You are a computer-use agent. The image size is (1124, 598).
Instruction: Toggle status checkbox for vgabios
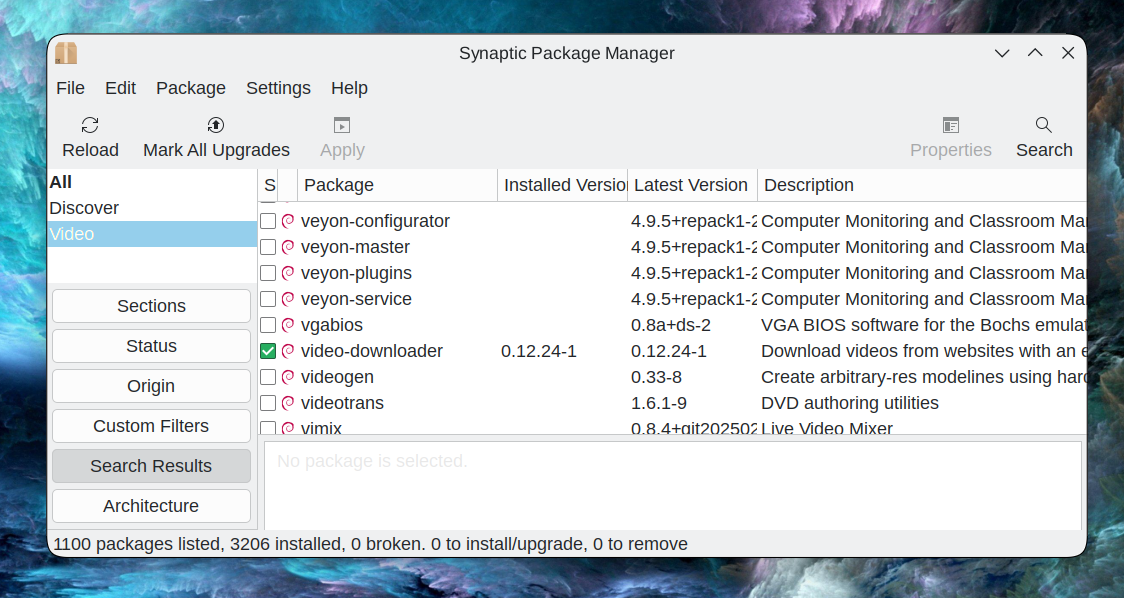tap(268, 325)
